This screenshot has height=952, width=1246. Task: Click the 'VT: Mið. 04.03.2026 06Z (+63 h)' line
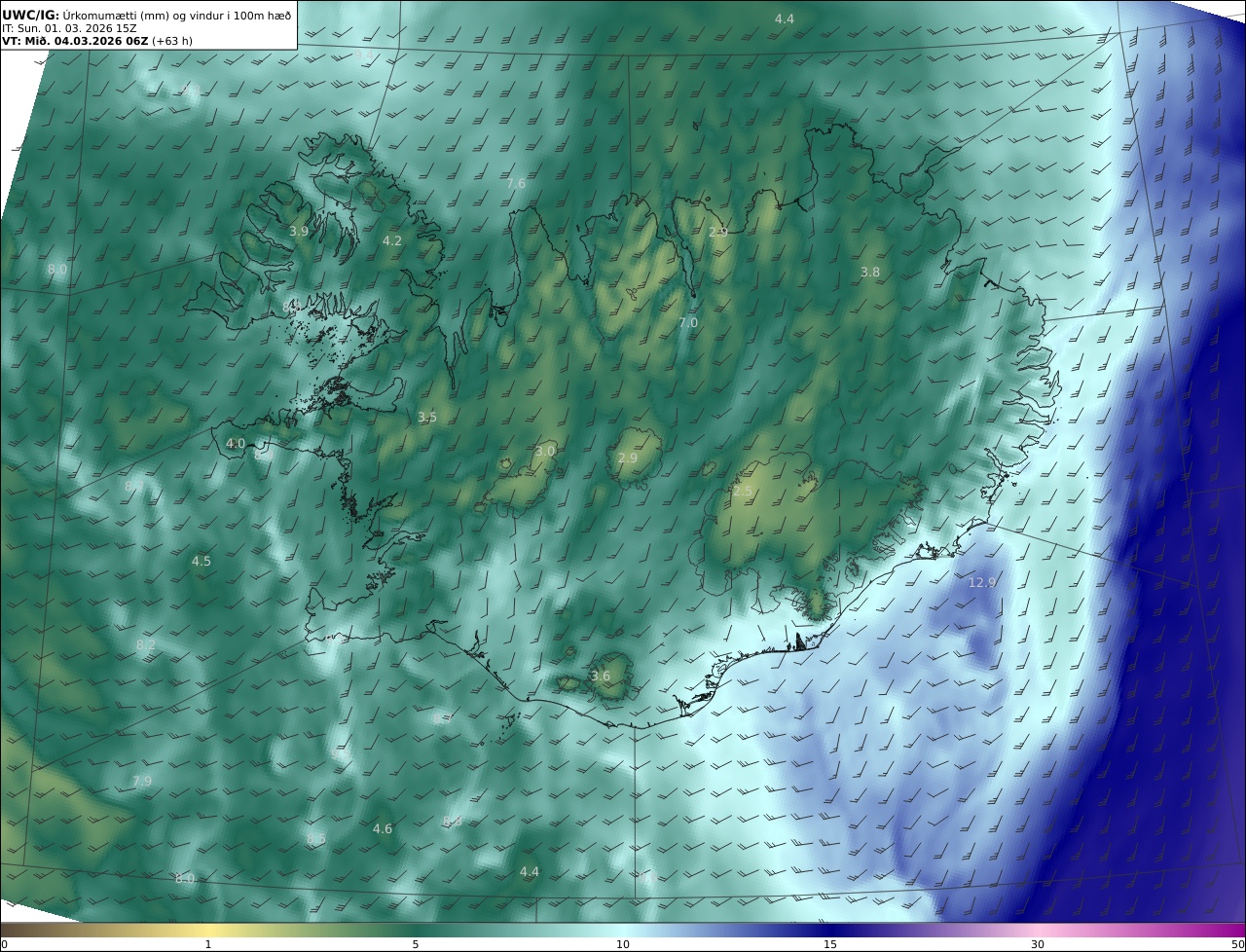point(98,41)
